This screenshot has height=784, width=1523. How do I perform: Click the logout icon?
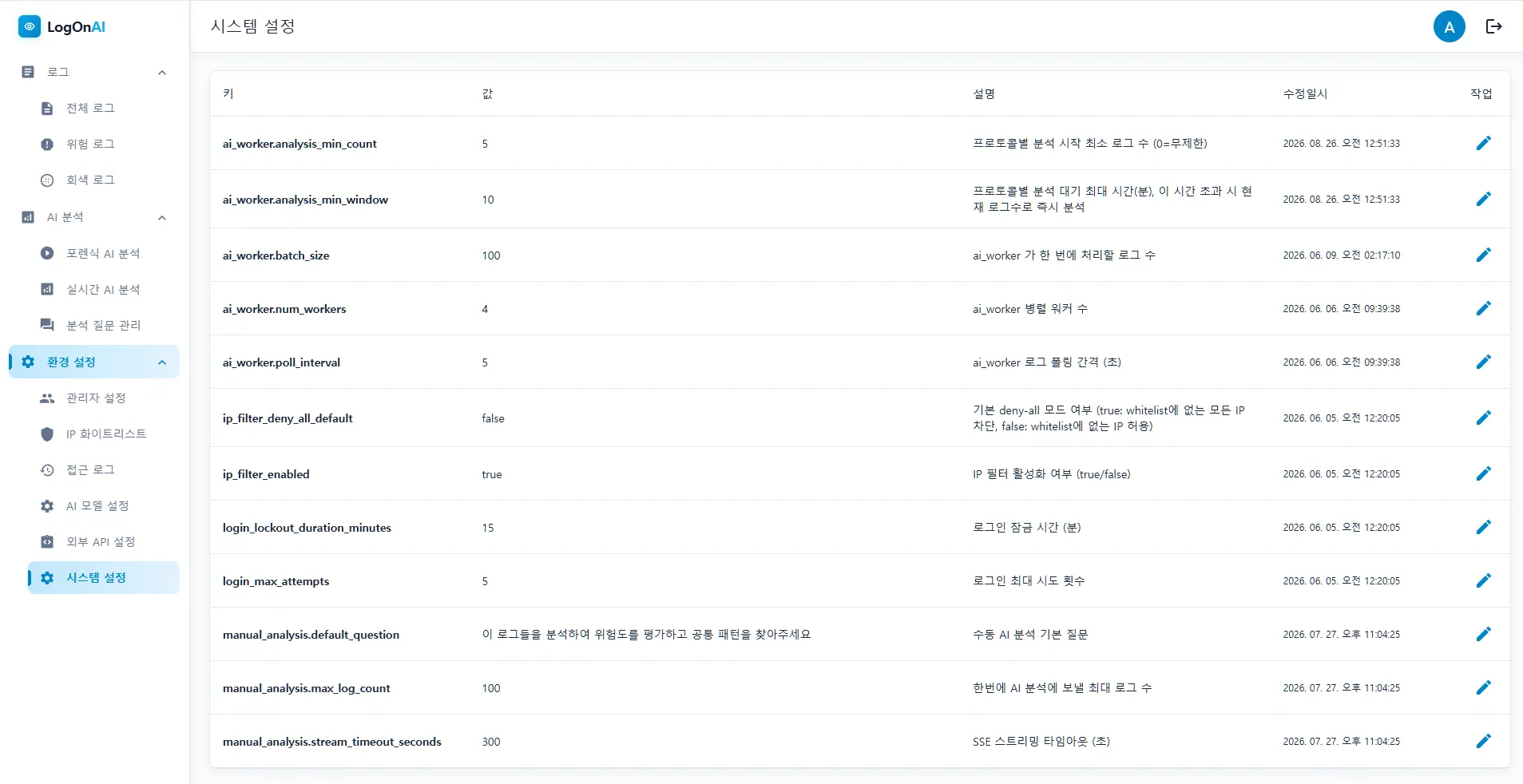click(1493, 26)
